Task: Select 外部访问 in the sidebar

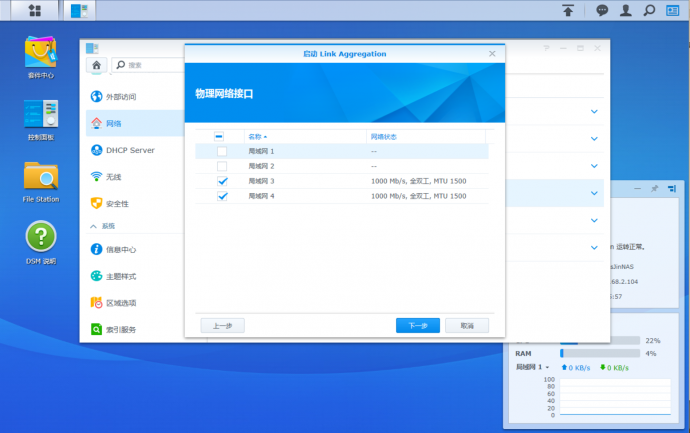Action: (x=120, y=97)
